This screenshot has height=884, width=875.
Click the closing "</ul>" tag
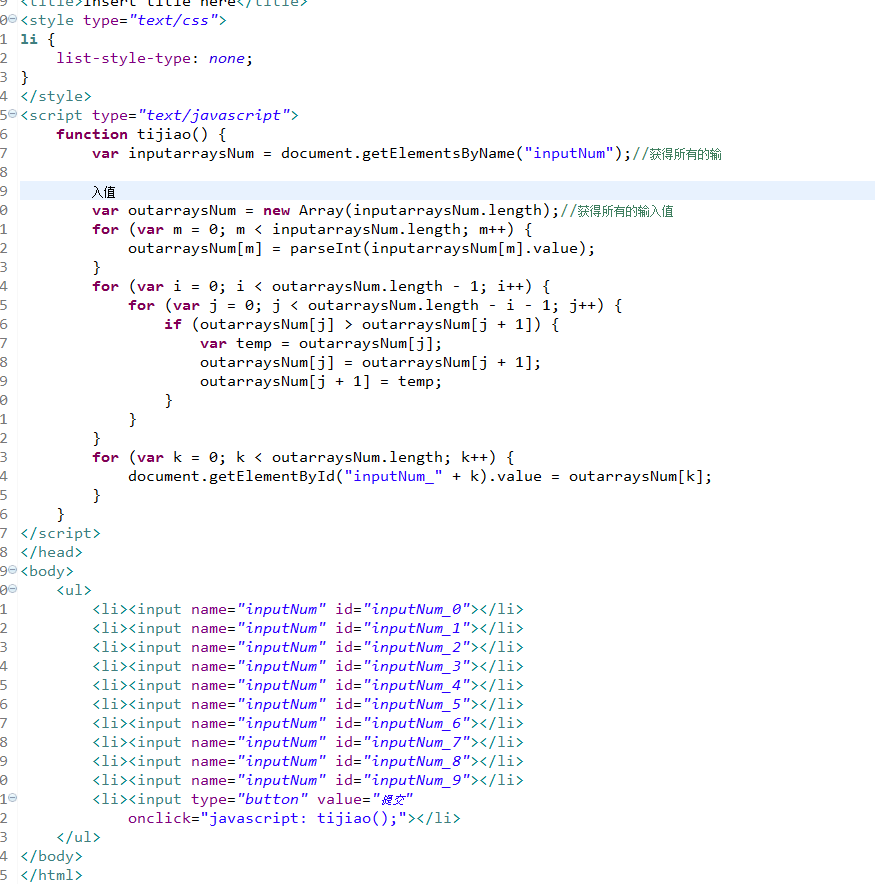pos(78,838)
